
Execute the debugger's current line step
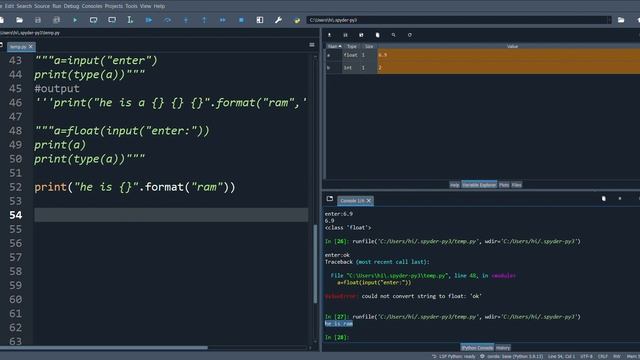click(167, 20)
